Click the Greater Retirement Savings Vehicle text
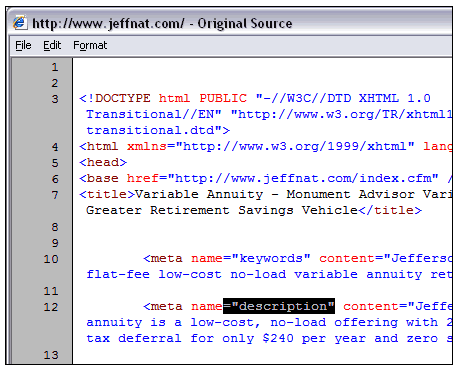Screen dimensions: 459x374 (x=222, y=210)
